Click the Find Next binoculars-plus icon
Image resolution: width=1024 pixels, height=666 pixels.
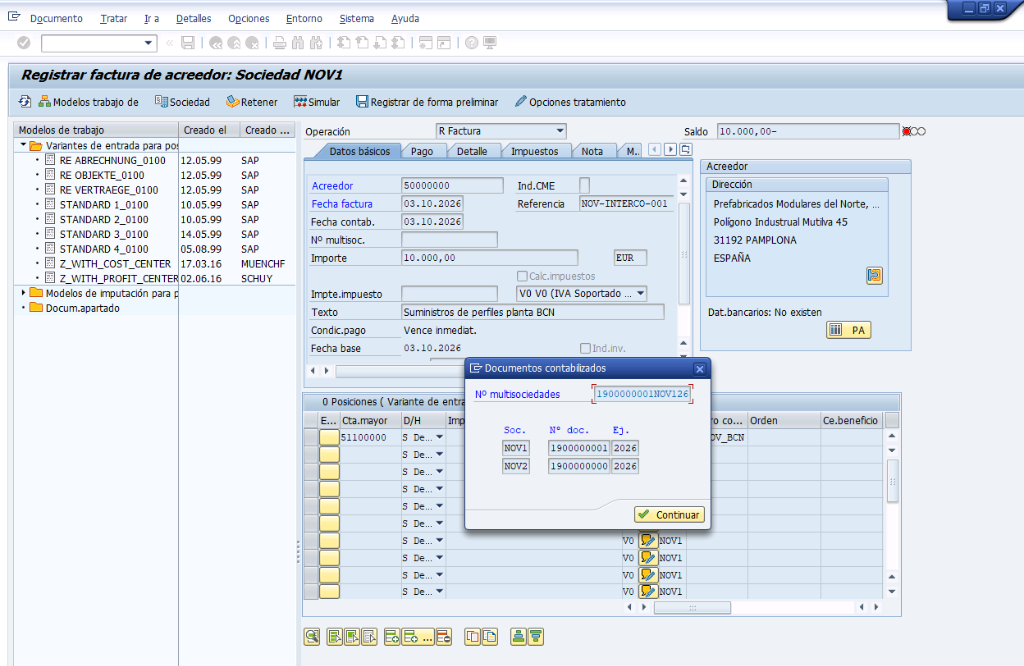(316, 43)
